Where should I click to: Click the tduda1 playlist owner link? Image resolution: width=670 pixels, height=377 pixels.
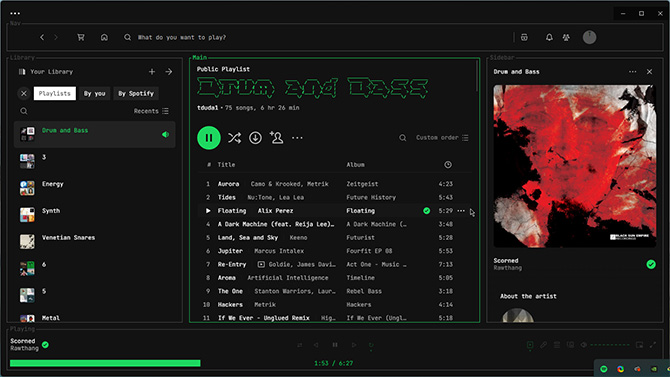[x=208, y=108]
